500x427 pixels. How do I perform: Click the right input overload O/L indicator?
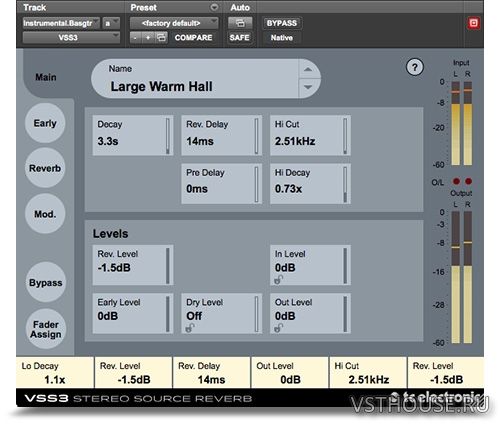point(468,181)
